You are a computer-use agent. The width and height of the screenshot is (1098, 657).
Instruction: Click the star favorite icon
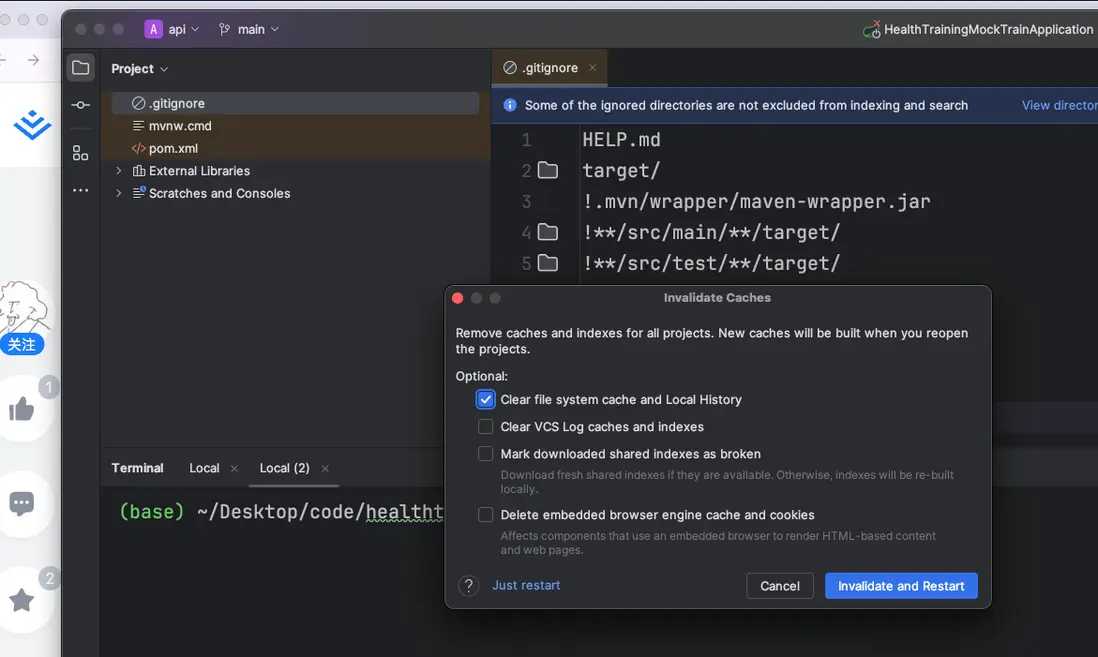pos(22,600)
